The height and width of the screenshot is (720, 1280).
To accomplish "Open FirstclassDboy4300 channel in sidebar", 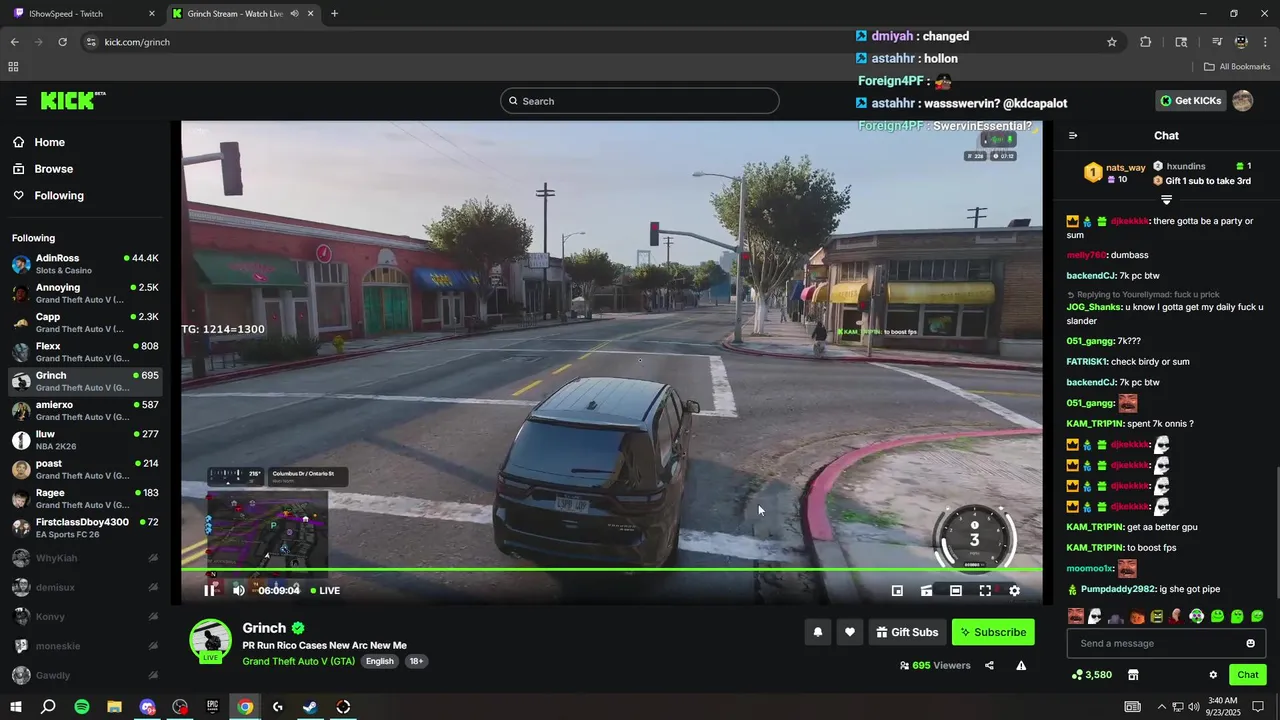I will (85, 528).
